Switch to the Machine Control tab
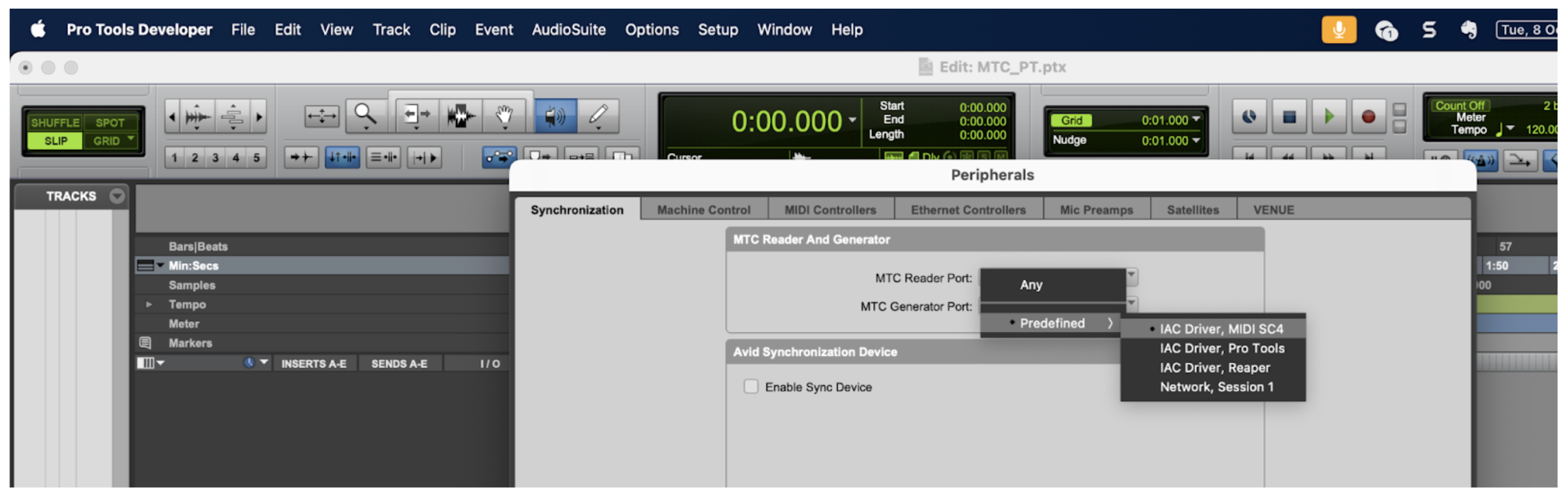This screenshot has width=1568, height=494. pos(704,210)
